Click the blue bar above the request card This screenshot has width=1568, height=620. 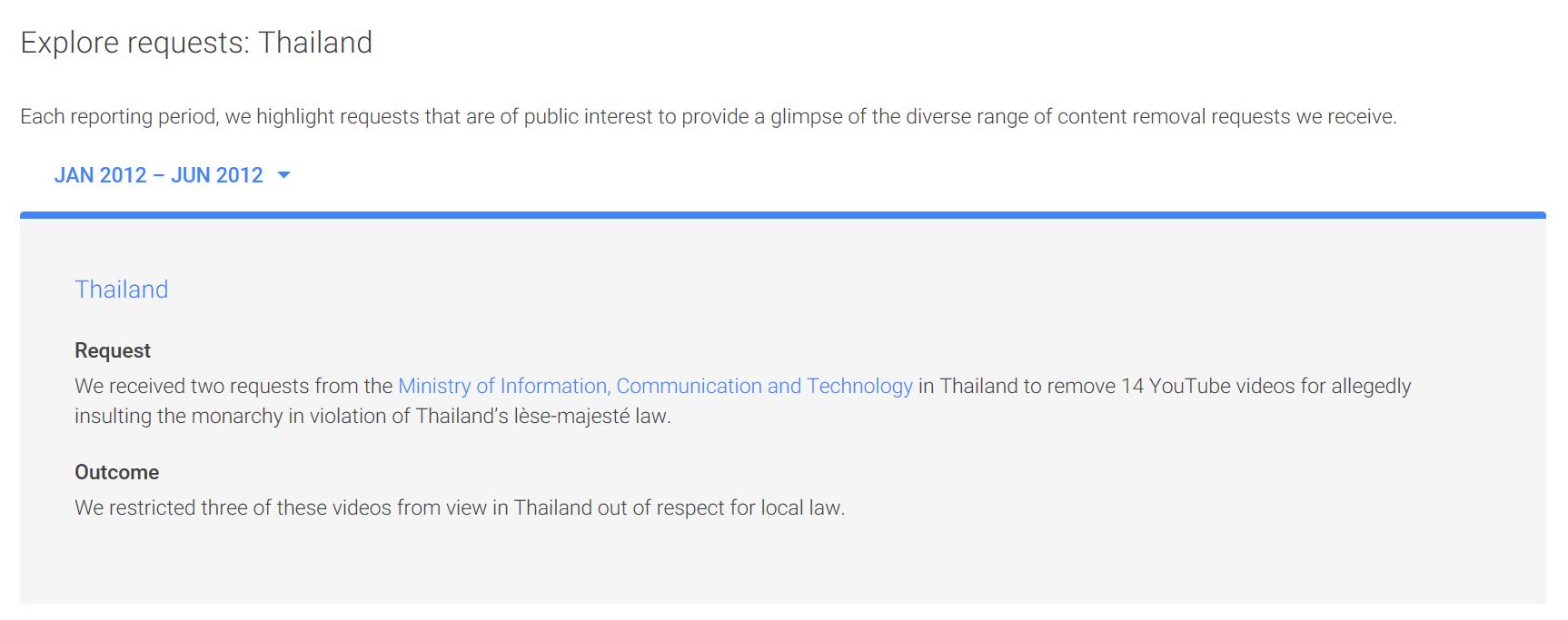(x=783, y=215)
